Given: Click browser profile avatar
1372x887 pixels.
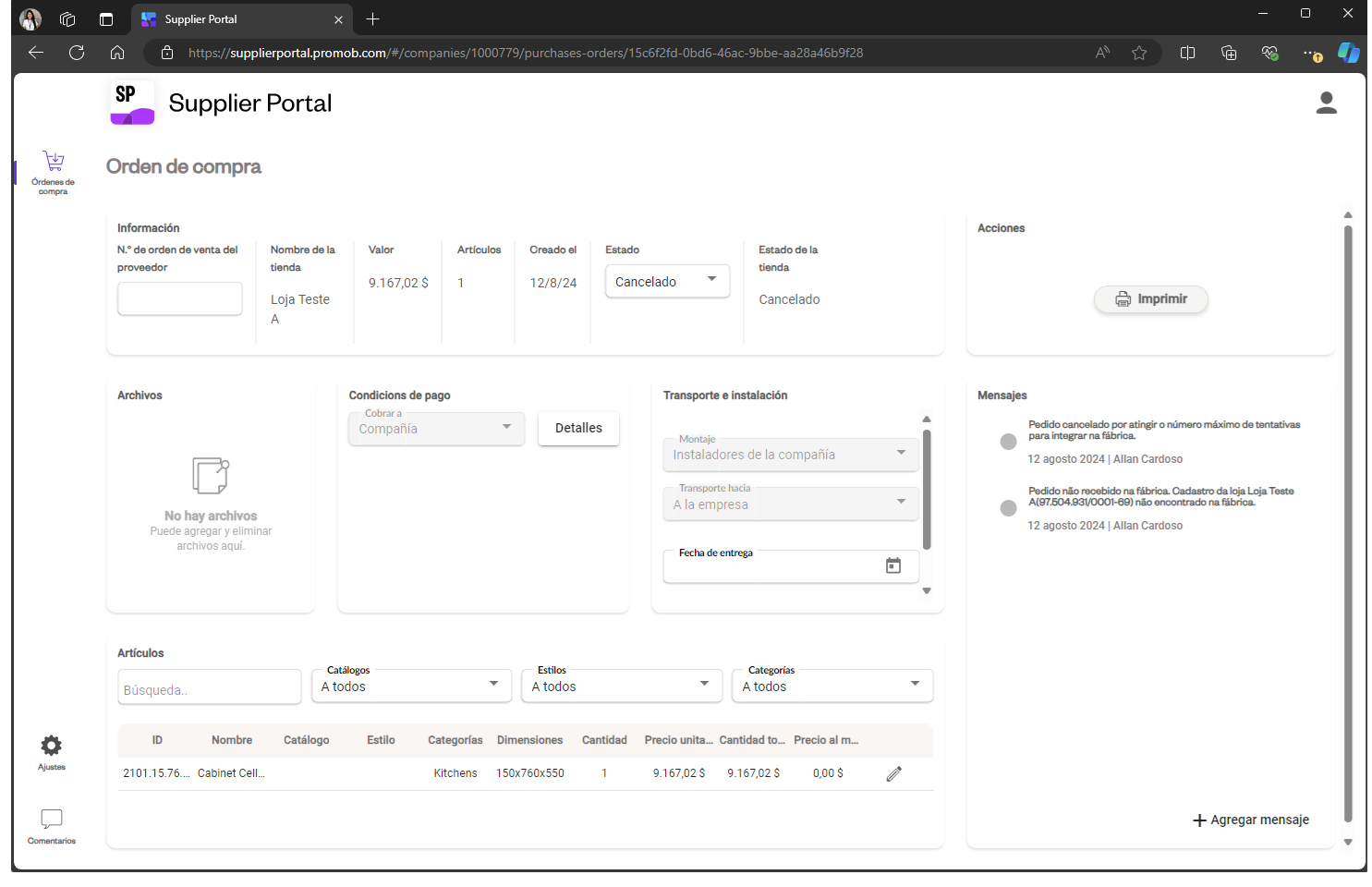Looking at the screenshot, I should 30,18.
